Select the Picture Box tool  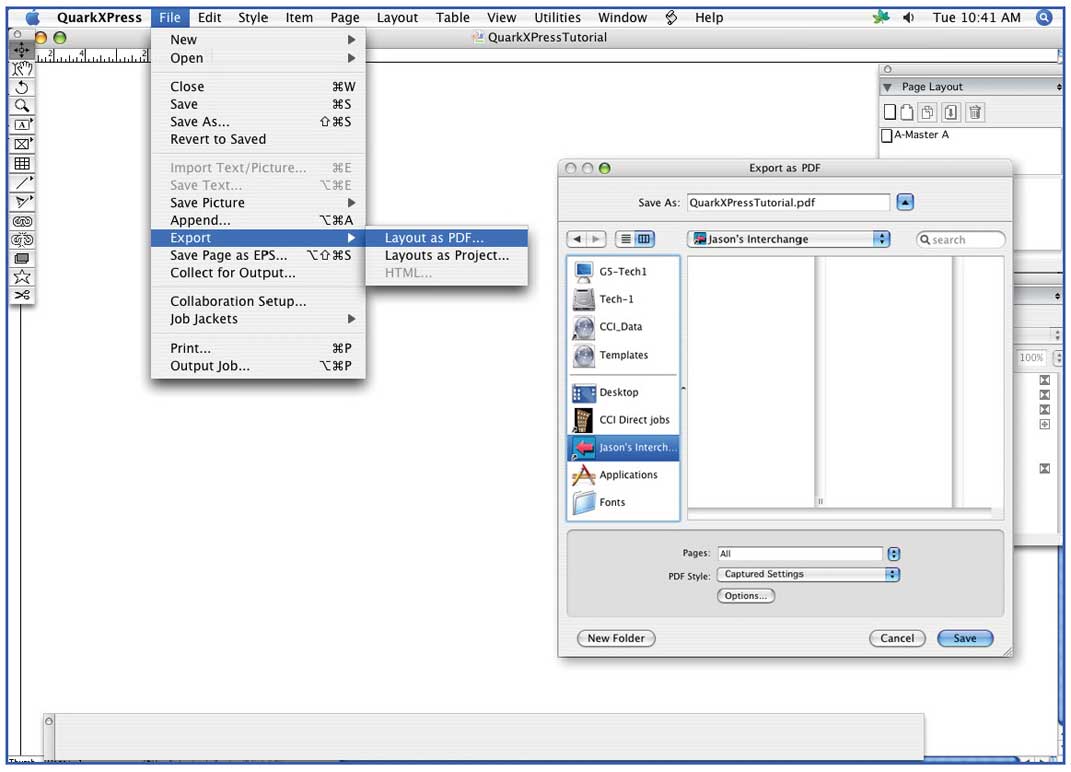click(x=22, y=144)
